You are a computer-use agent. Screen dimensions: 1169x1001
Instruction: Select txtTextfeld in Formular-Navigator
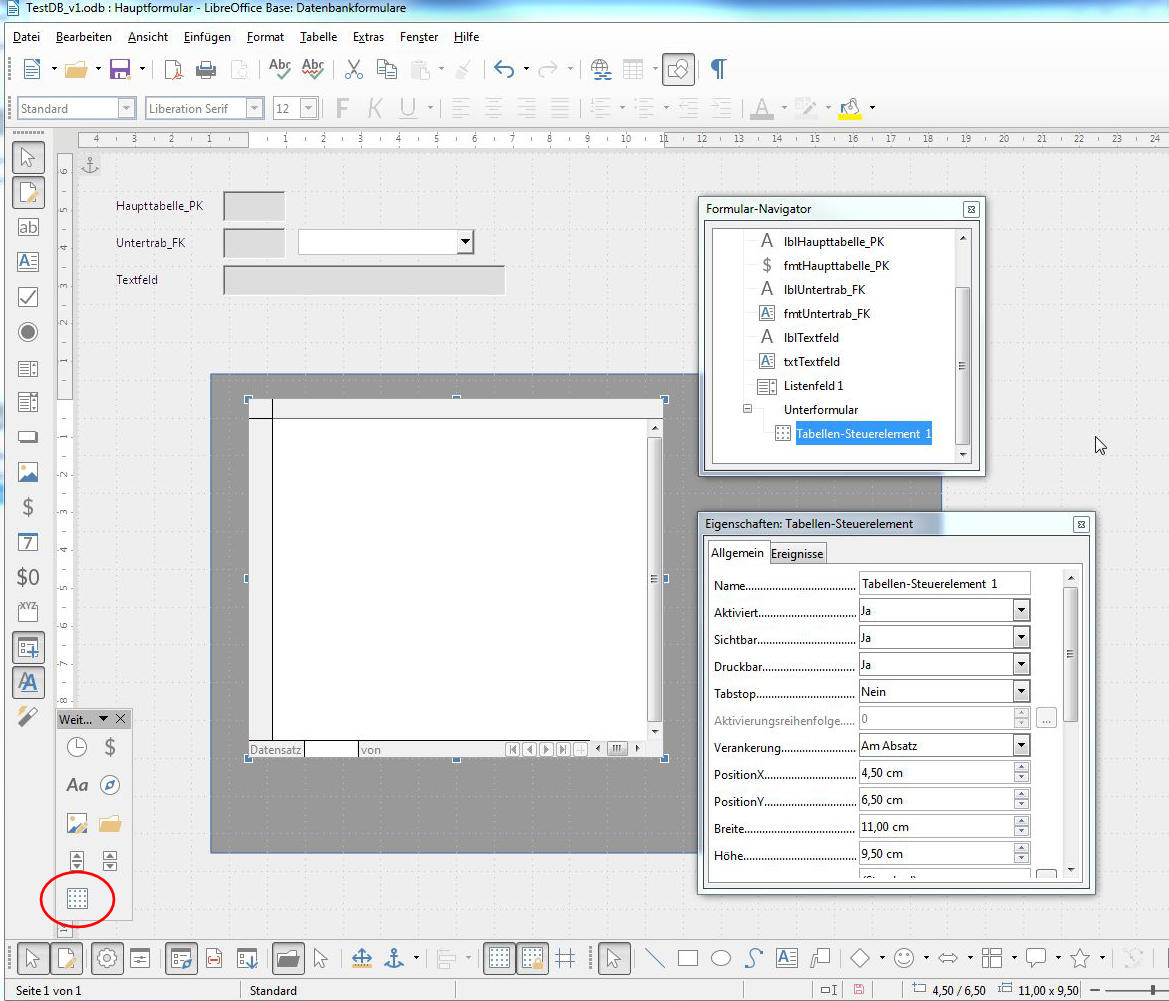(811, 361)
